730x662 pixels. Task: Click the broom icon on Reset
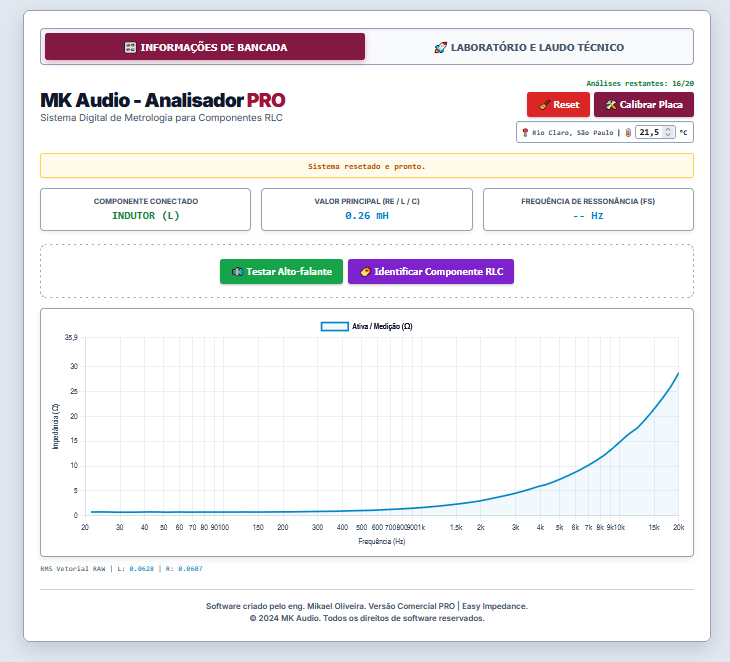[544, 105]
